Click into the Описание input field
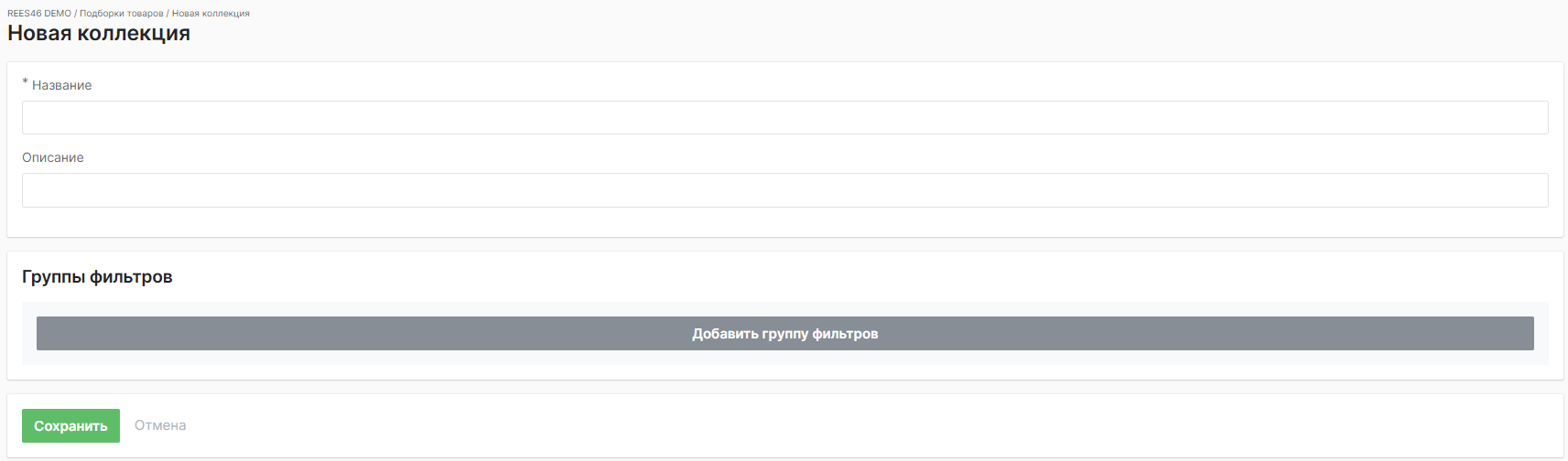 [x=784, y=190]
